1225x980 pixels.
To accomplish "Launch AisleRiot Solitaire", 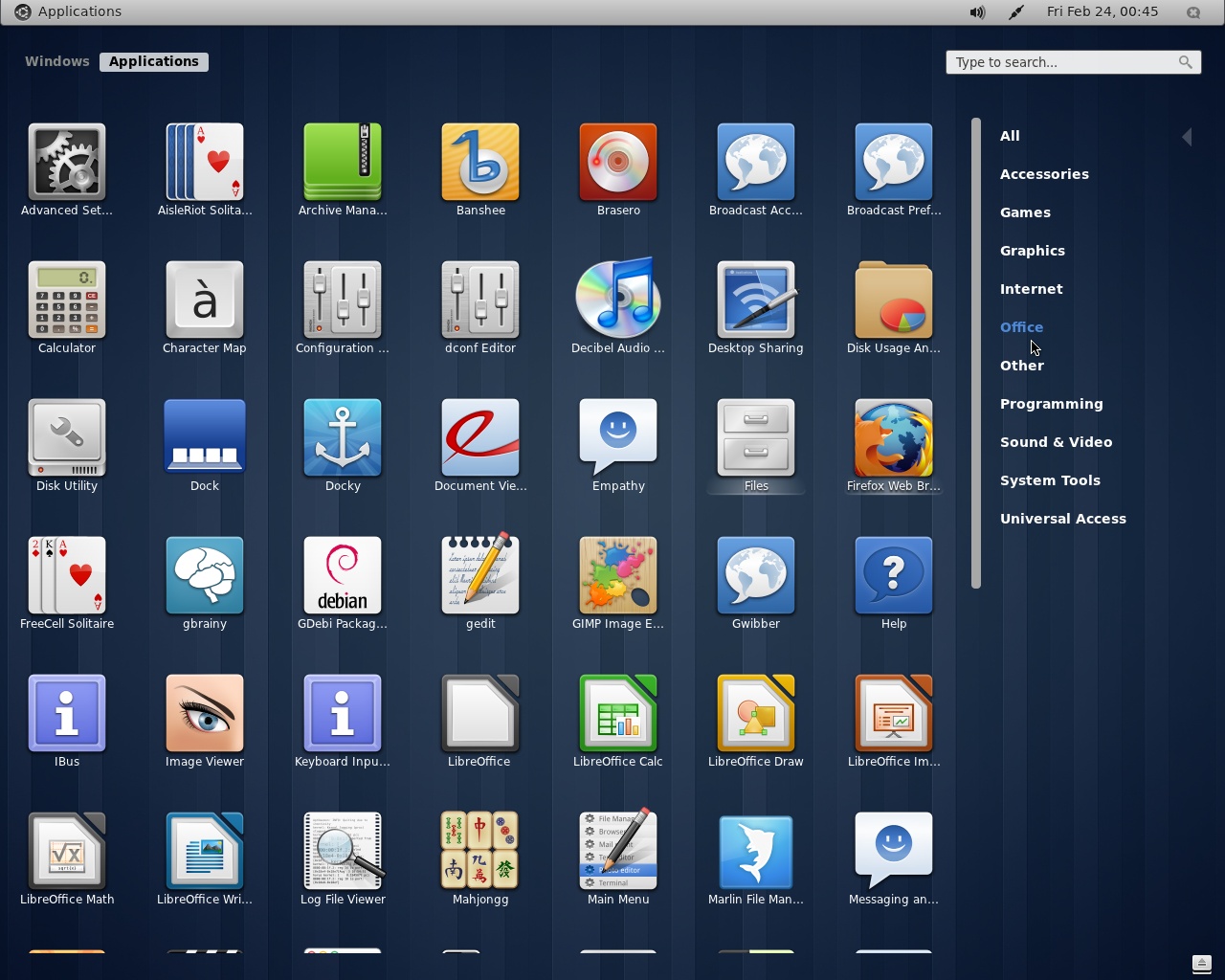I will coord(205,170).
